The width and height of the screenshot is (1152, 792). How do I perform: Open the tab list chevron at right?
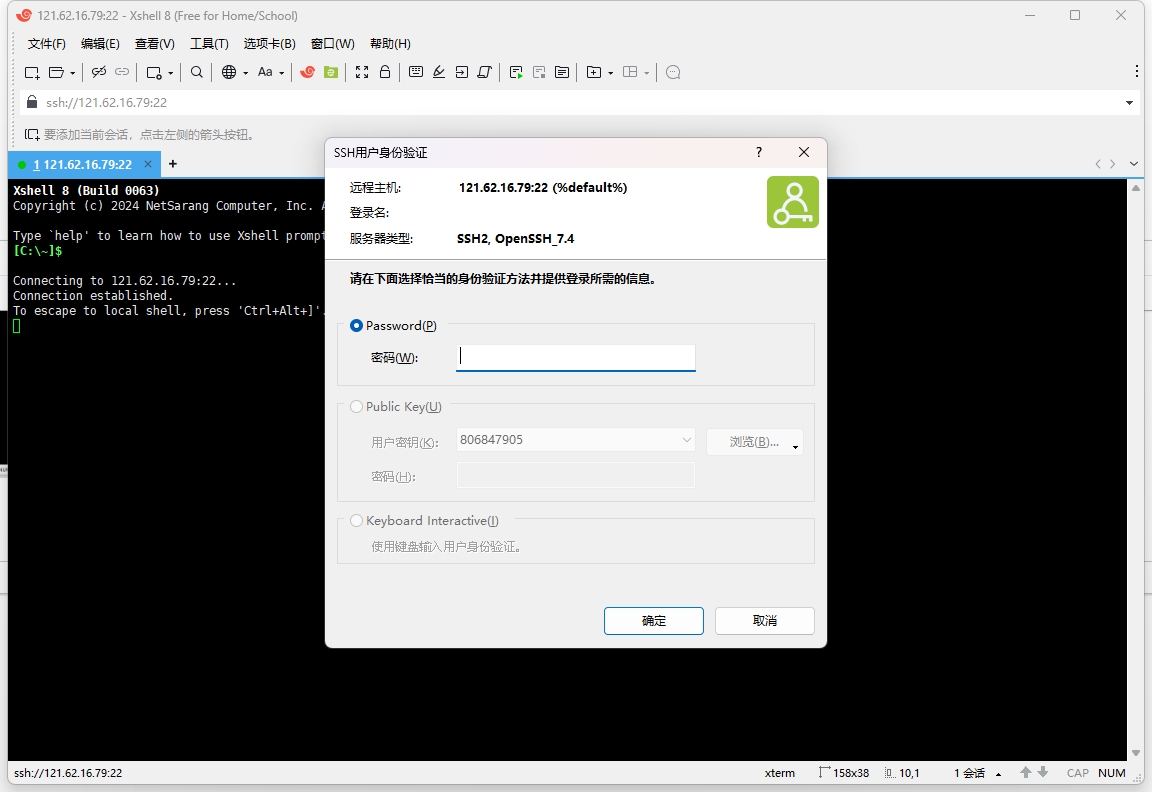coord(1134,164)
